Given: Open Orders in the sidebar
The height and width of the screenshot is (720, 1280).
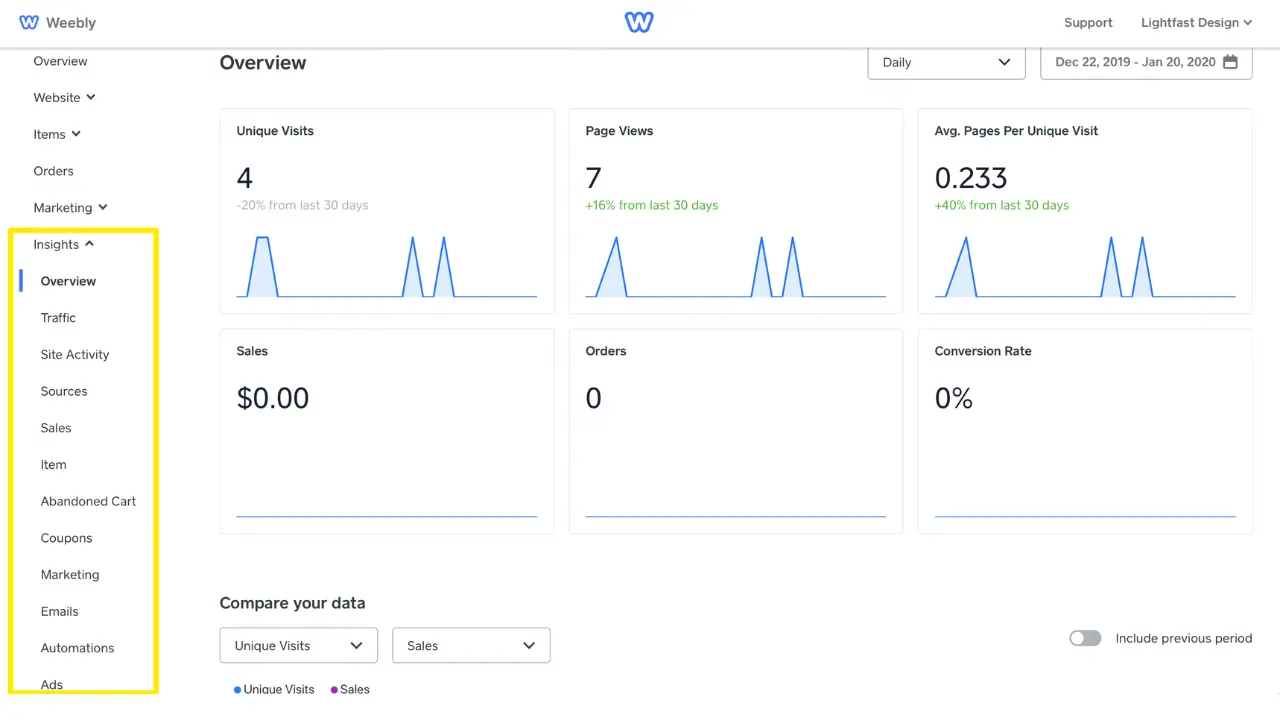Looking at the screenshot, I should (53, 171).
